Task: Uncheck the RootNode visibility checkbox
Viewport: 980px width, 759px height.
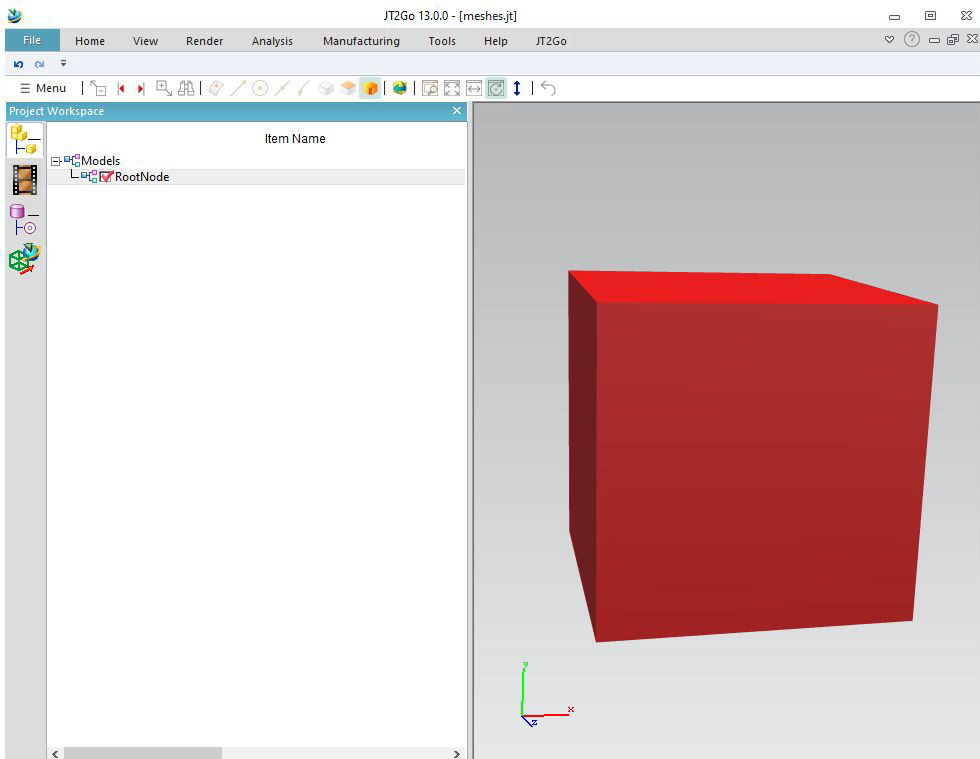Action: click(x=106, y=177)
